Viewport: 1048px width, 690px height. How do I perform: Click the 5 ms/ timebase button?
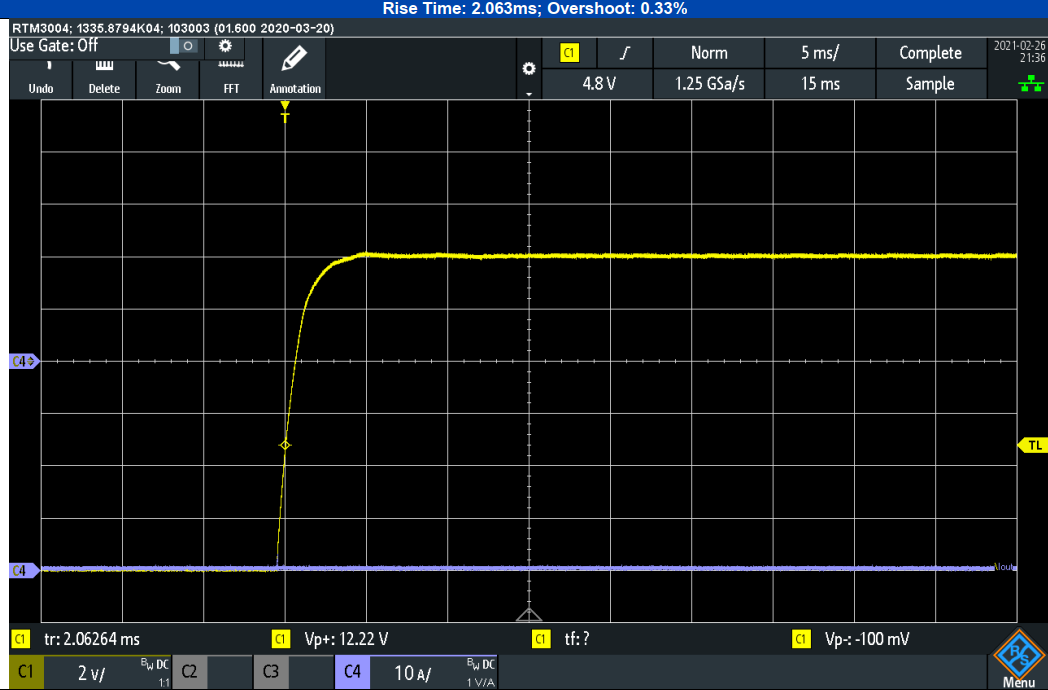819,53
